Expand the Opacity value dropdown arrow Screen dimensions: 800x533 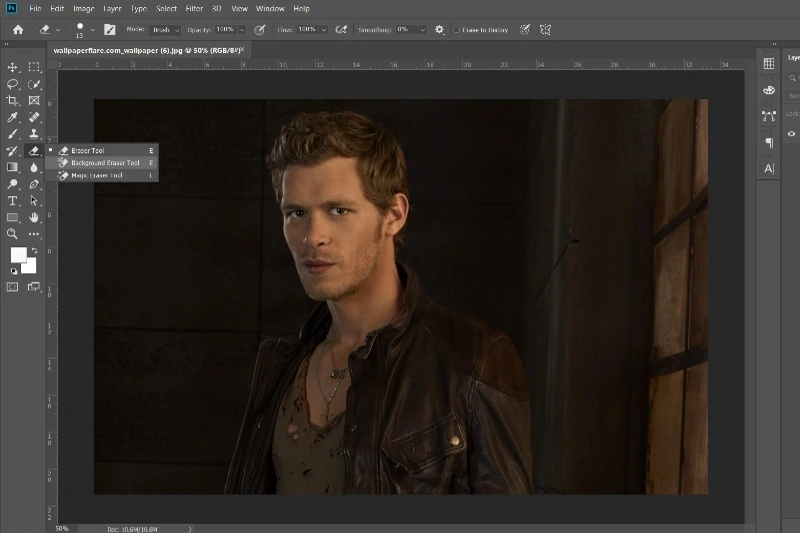tap(242, 30)
